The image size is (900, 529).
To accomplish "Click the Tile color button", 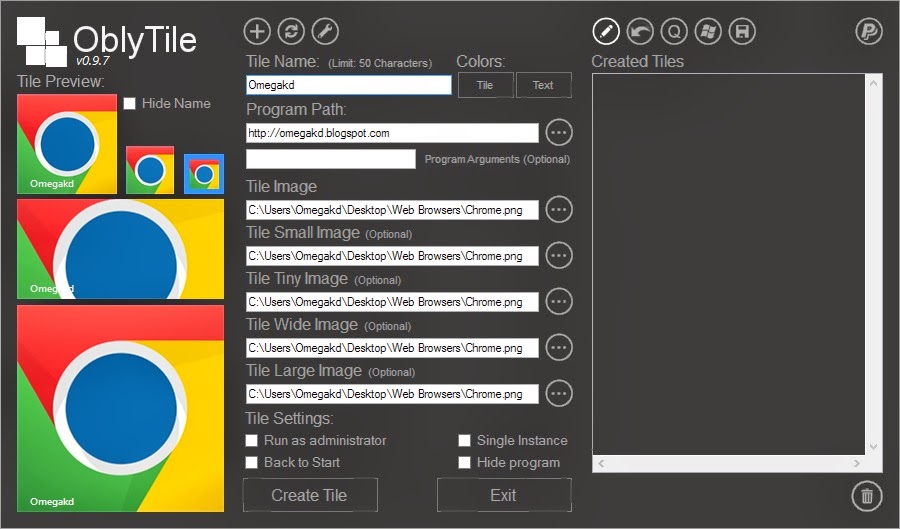I will [x=485, y=85].
